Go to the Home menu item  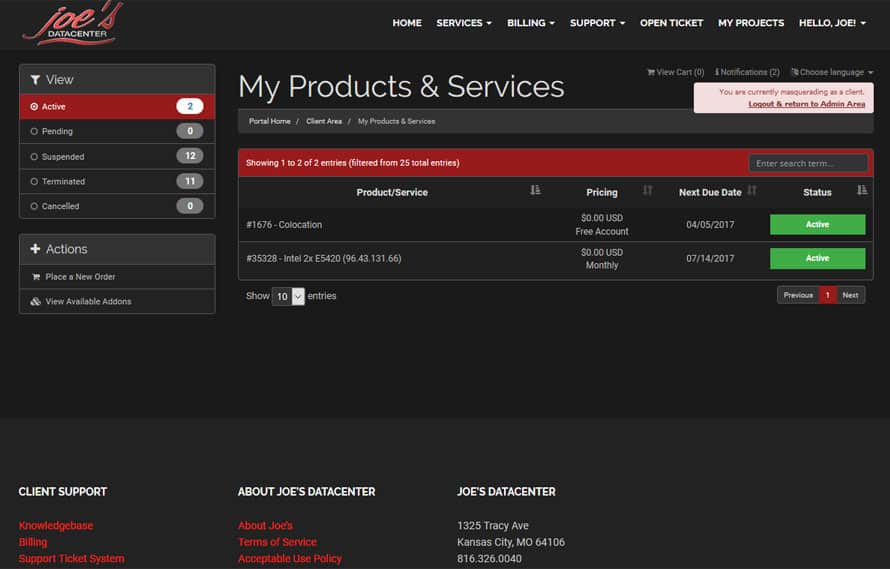coord(407,23)
